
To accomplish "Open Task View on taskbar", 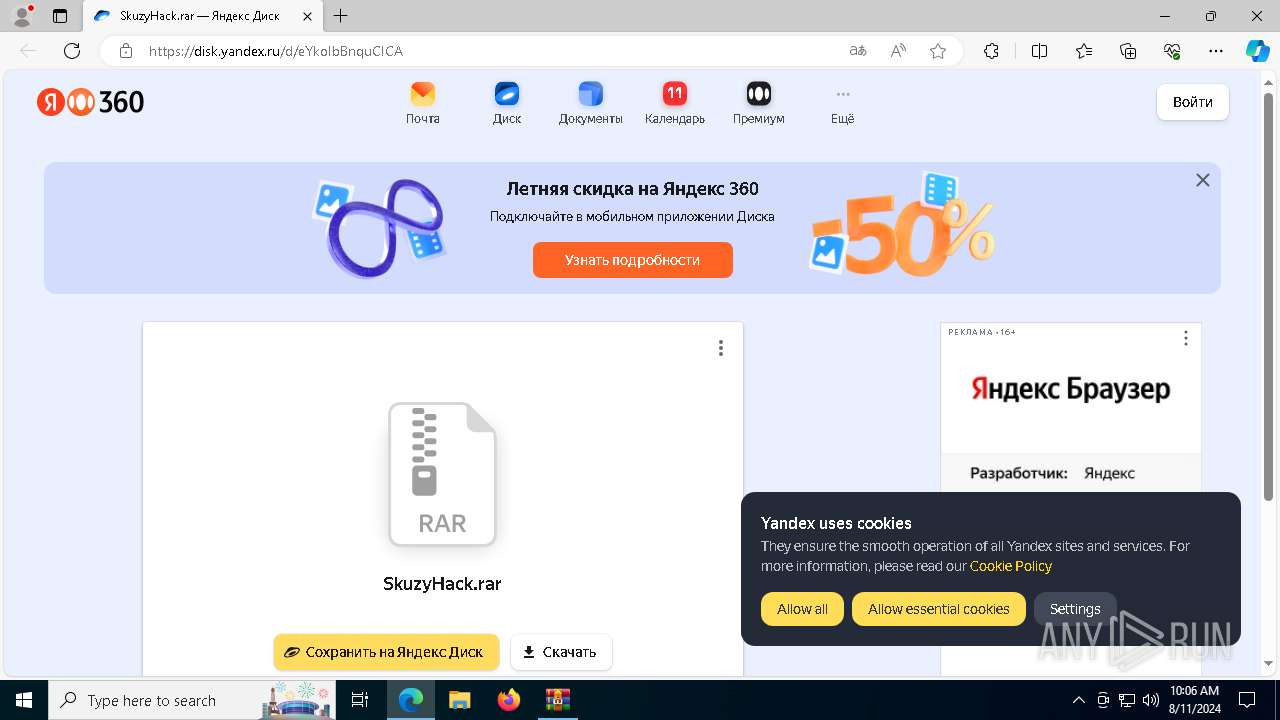I will (x=361, y=700).
